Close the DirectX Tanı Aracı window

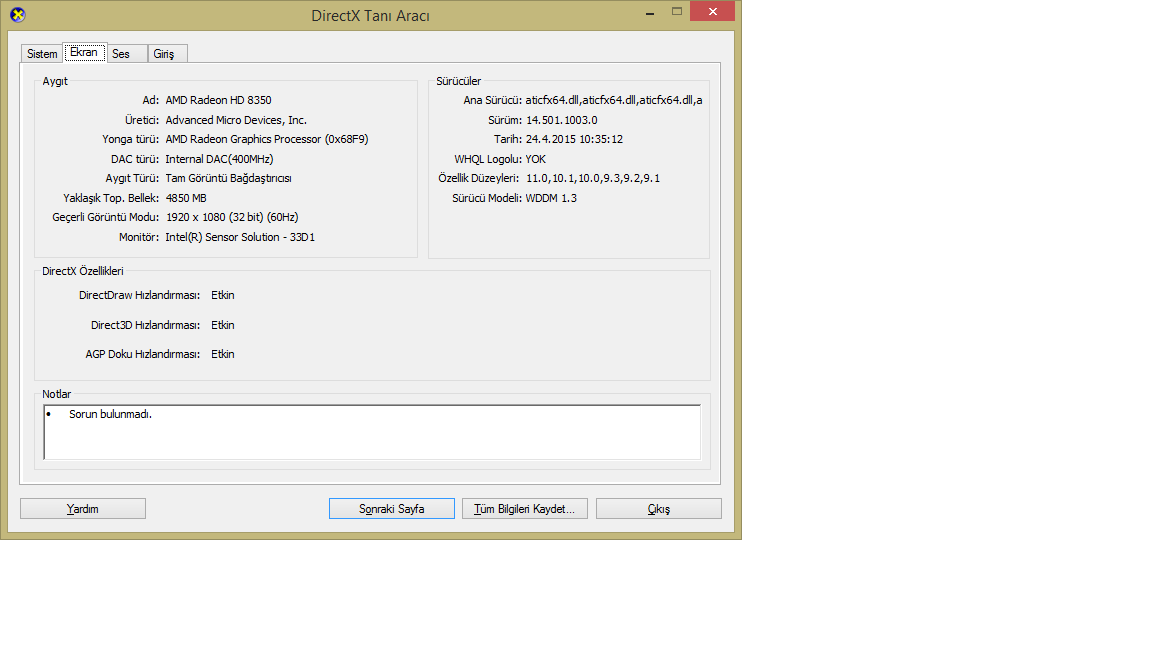(x=712, y=11)
